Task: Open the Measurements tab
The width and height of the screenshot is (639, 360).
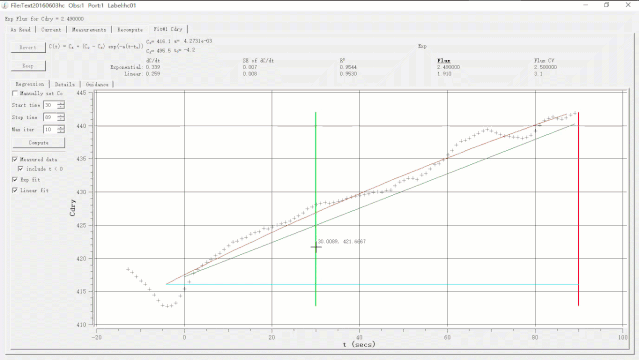Action: [89, 30]
